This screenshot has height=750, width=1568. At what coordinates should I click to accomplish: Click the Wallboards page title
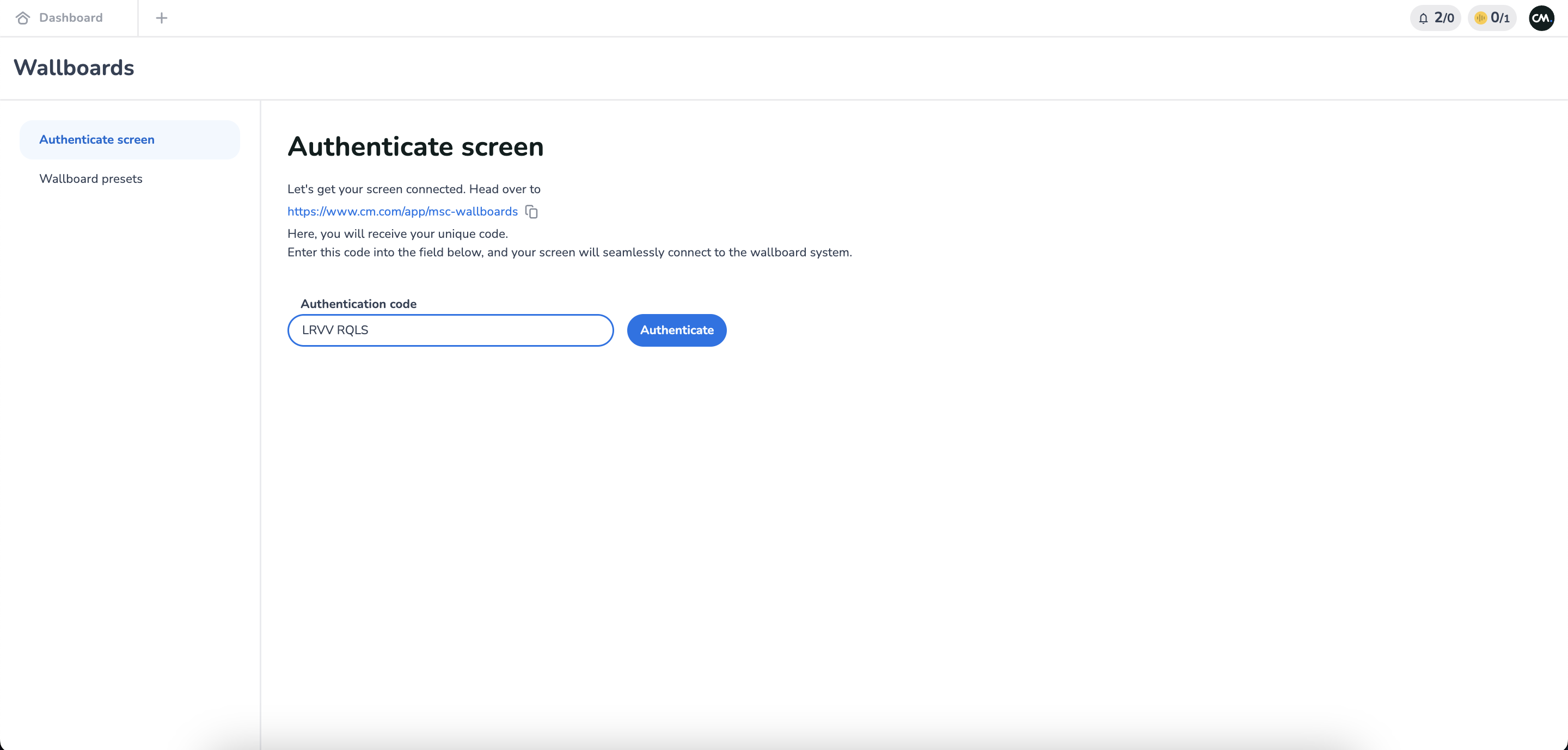pyautogui.click(x=73, y=67)
